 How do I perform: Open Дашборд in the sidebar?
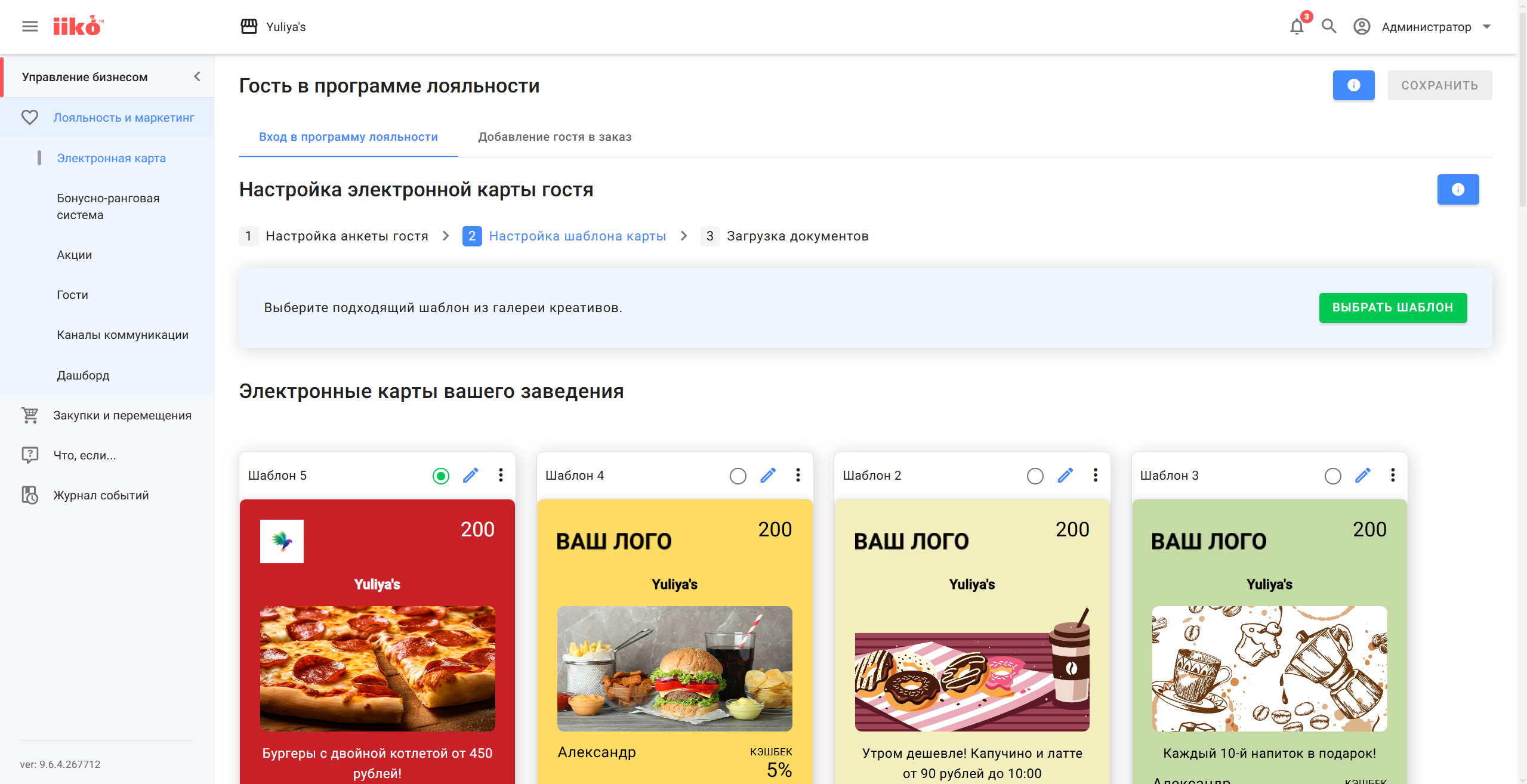click(83, 375)
